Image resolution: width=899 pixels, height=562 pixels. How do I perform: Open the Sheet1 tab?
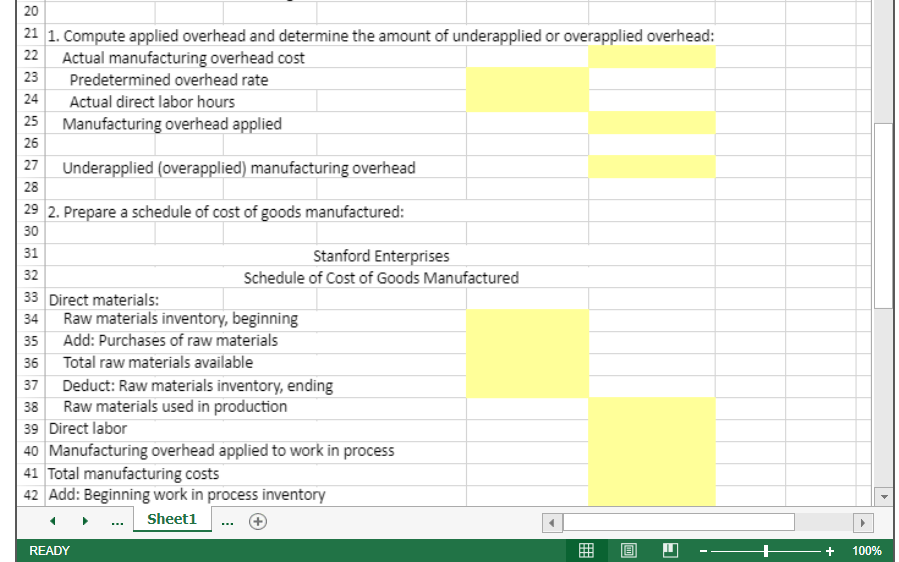coord(172,519)
